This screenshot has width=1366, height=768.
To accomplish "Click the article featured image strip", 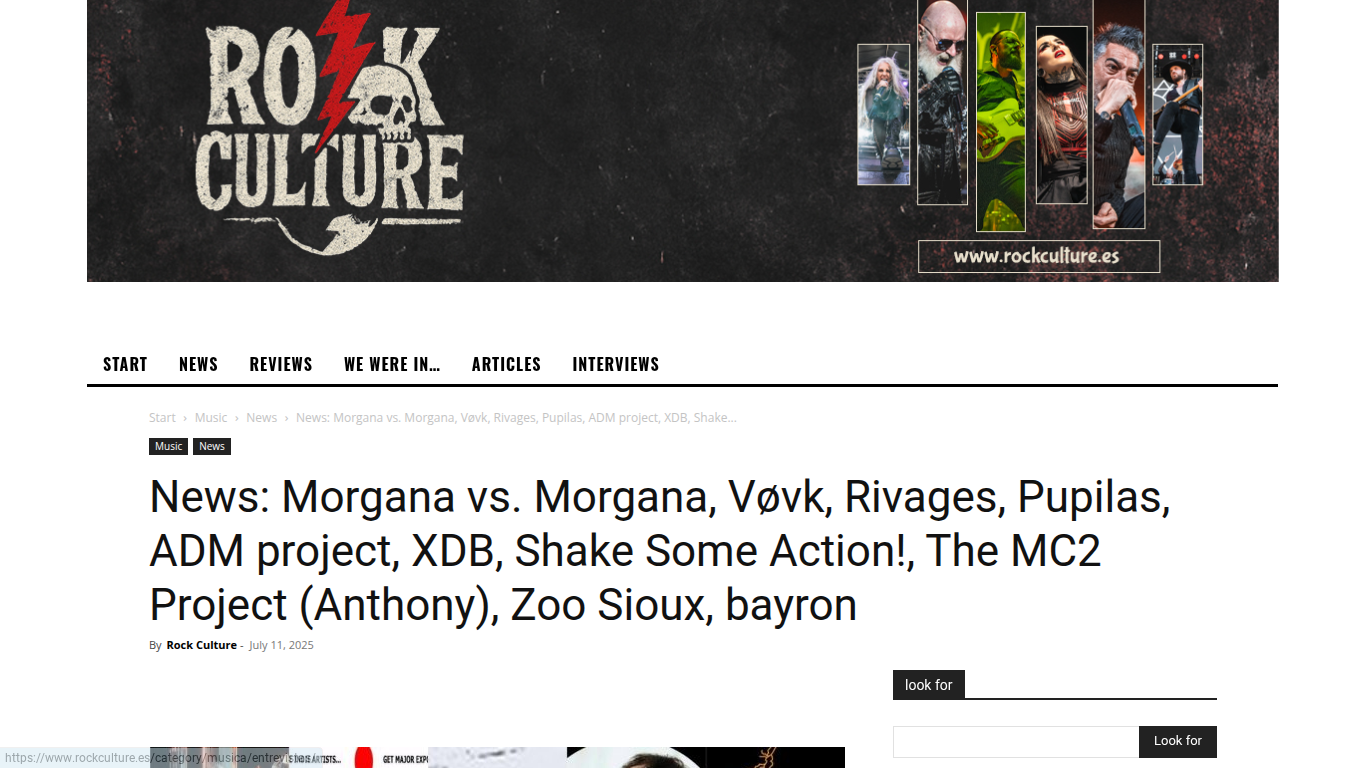I will [x=497, y=757].
